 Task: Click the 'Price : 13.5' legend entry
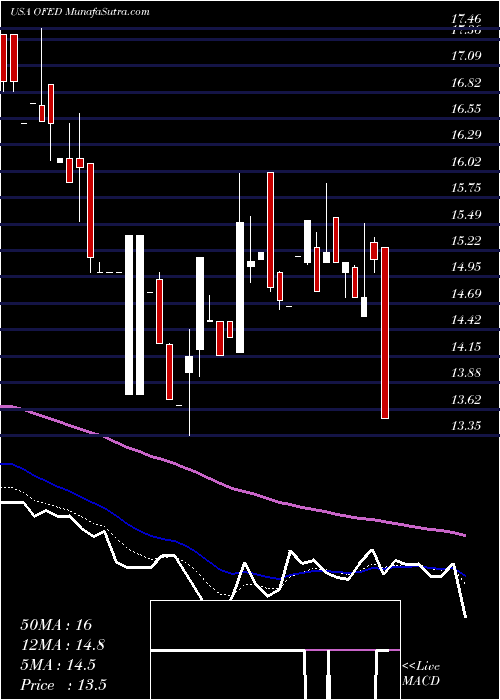pyautogui.click(x=63, y=685)
